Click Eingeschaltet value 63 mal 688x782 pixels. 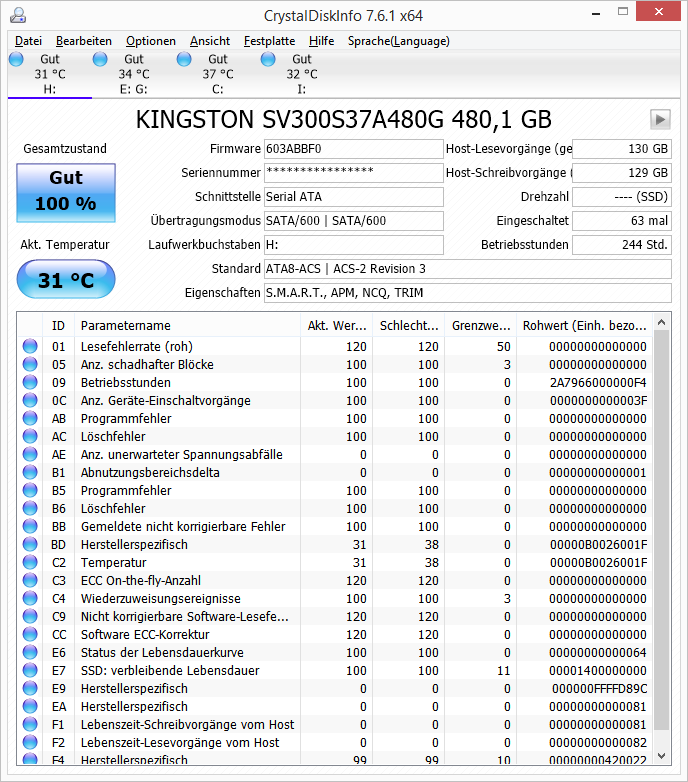point(622,220)
